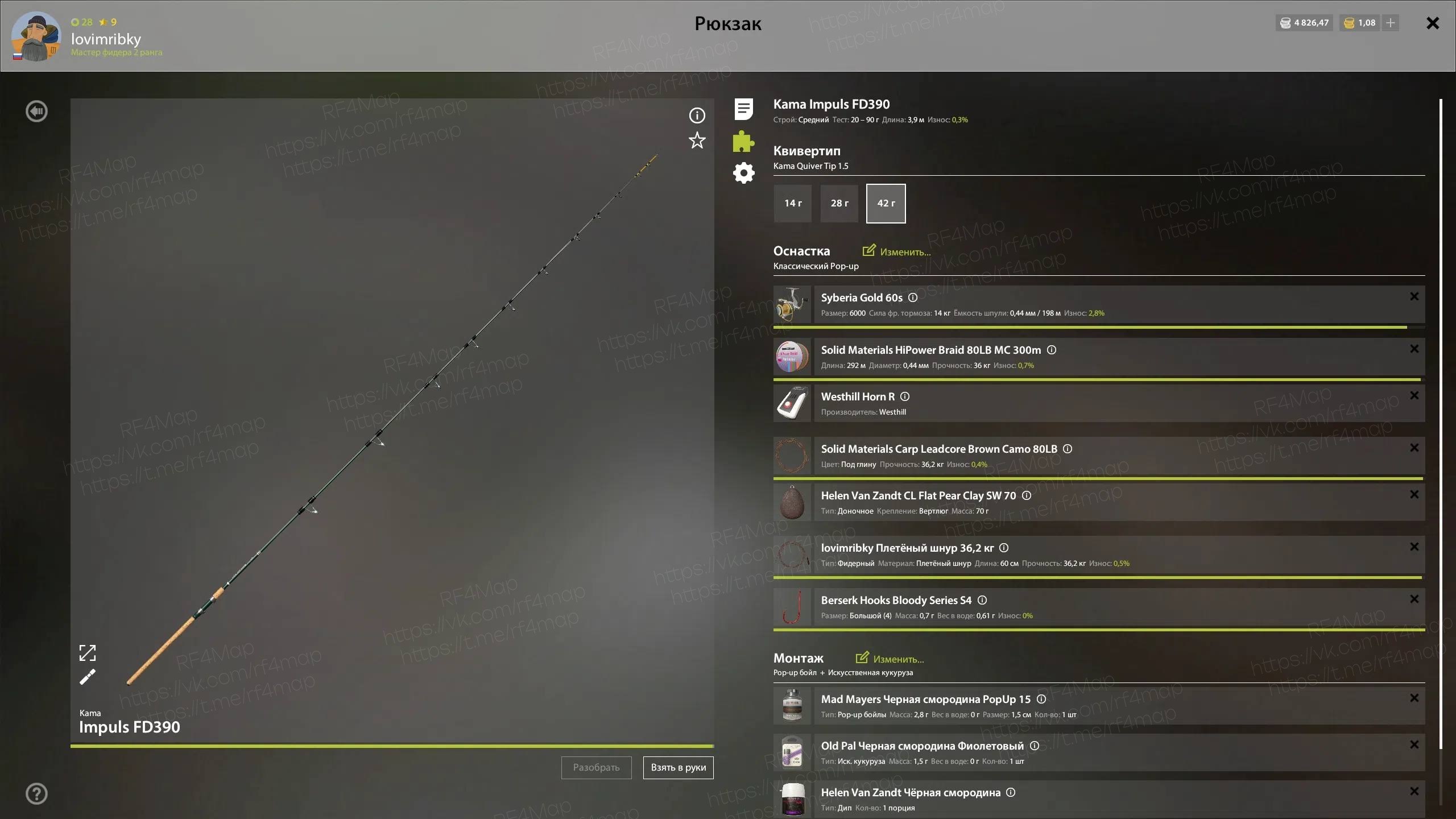Show info for Syberia Gold 60s
Screen dimensions: 1456x819
click(x=912, y=297)
